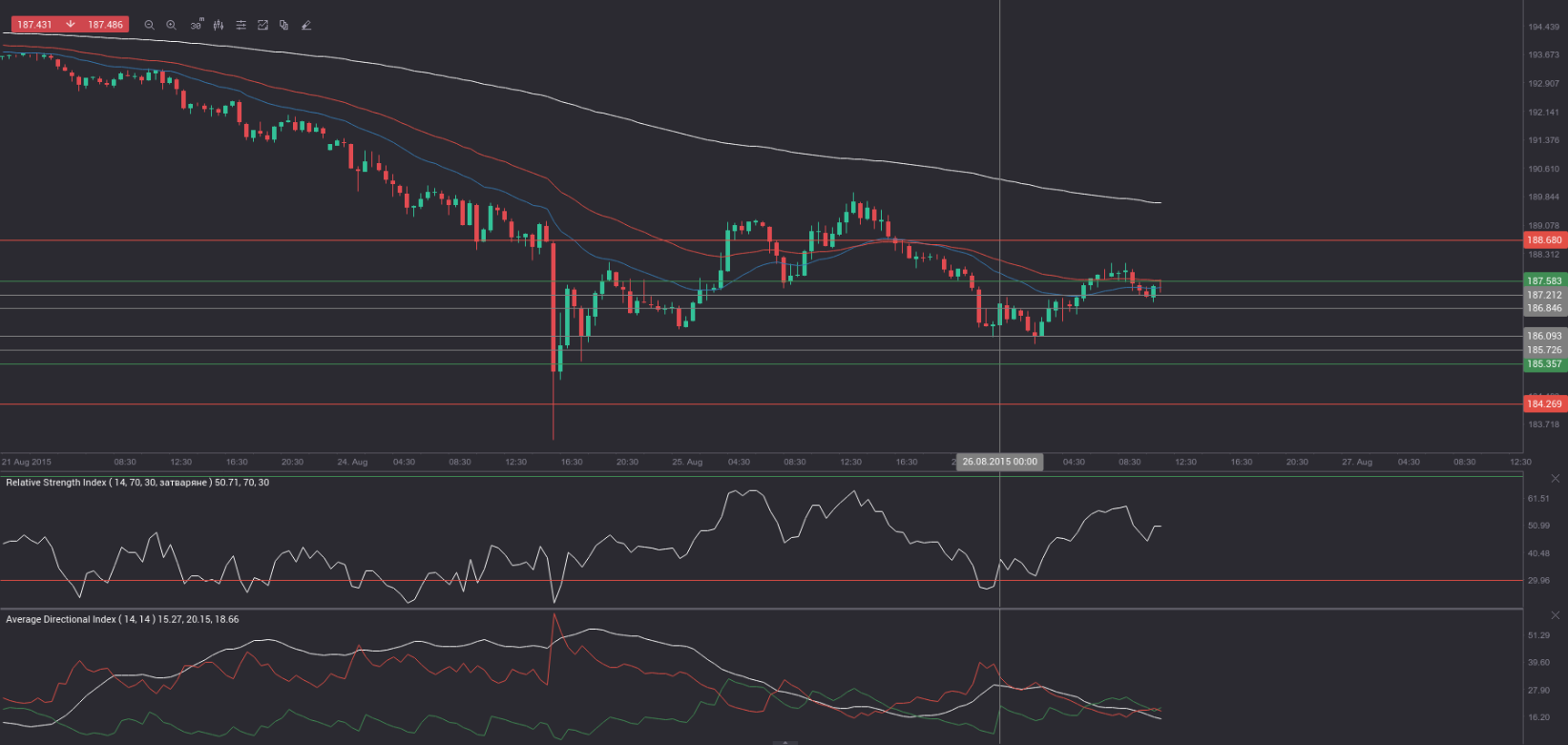
Task: Click the Average Directional Index label
Action: coord(122,619)
